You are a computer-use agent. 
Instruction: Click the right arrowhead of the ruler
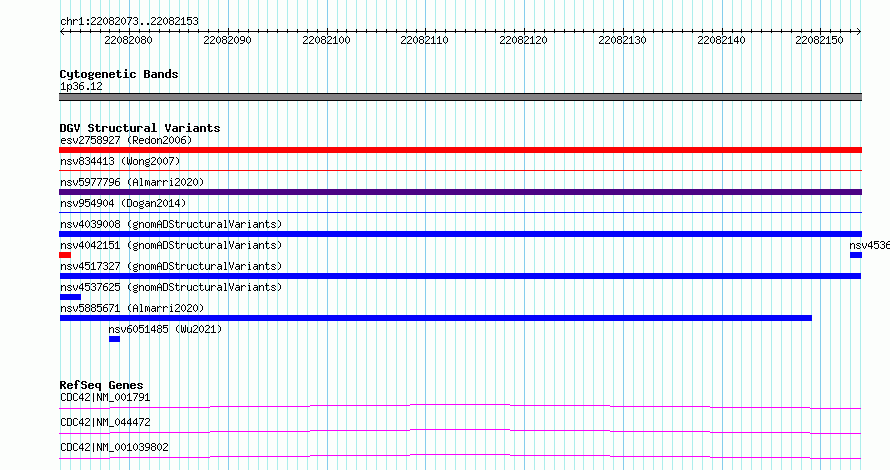pyautogui.click(x=859, y=32)
